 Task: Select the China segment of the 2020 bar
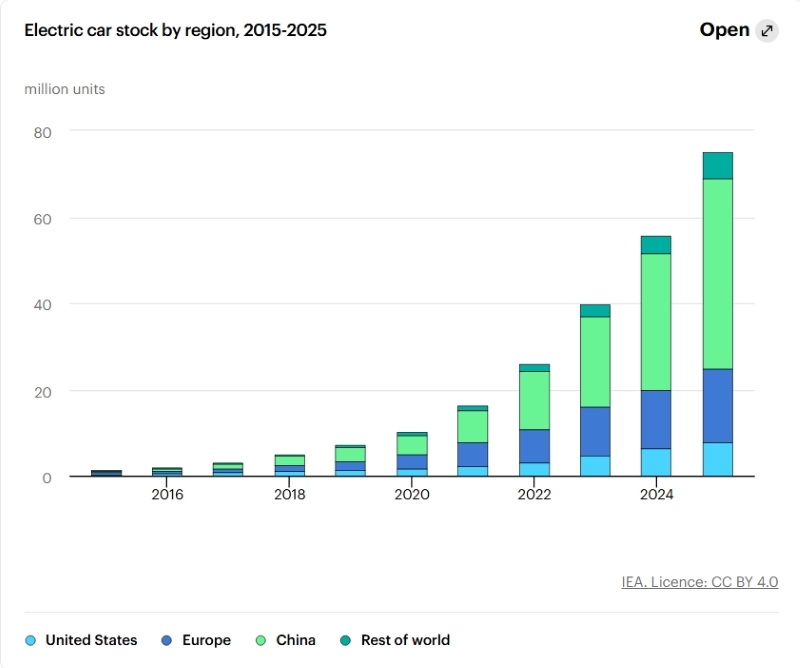pyautogui.click(x=412, y=445)
